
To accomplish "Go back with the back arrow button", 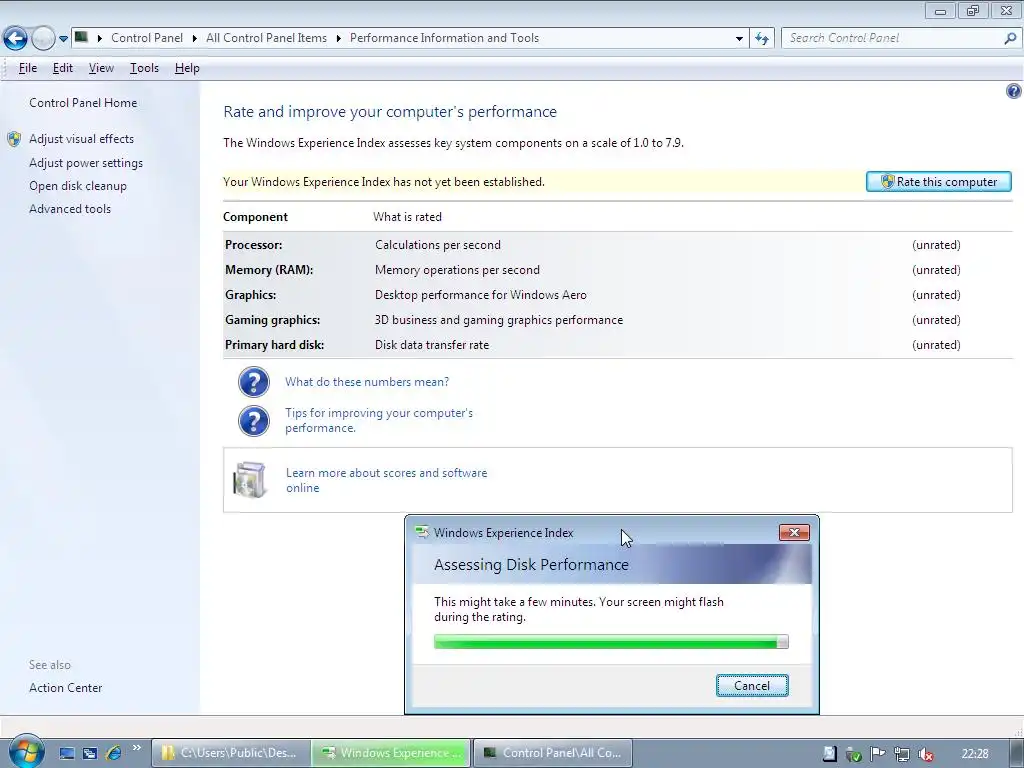I will 16,39.
